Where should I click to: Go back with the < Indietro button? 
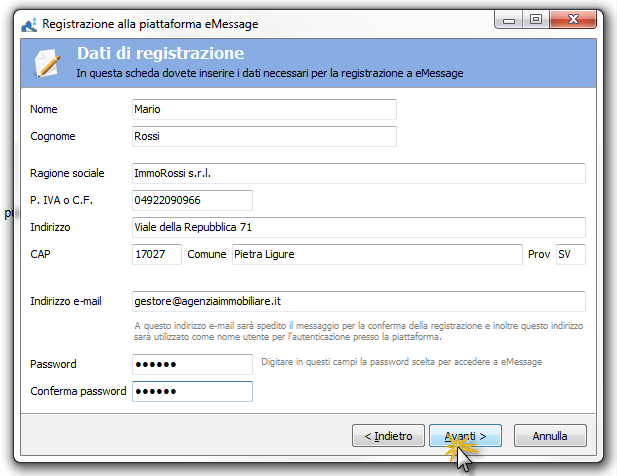(x=388, y=435)
